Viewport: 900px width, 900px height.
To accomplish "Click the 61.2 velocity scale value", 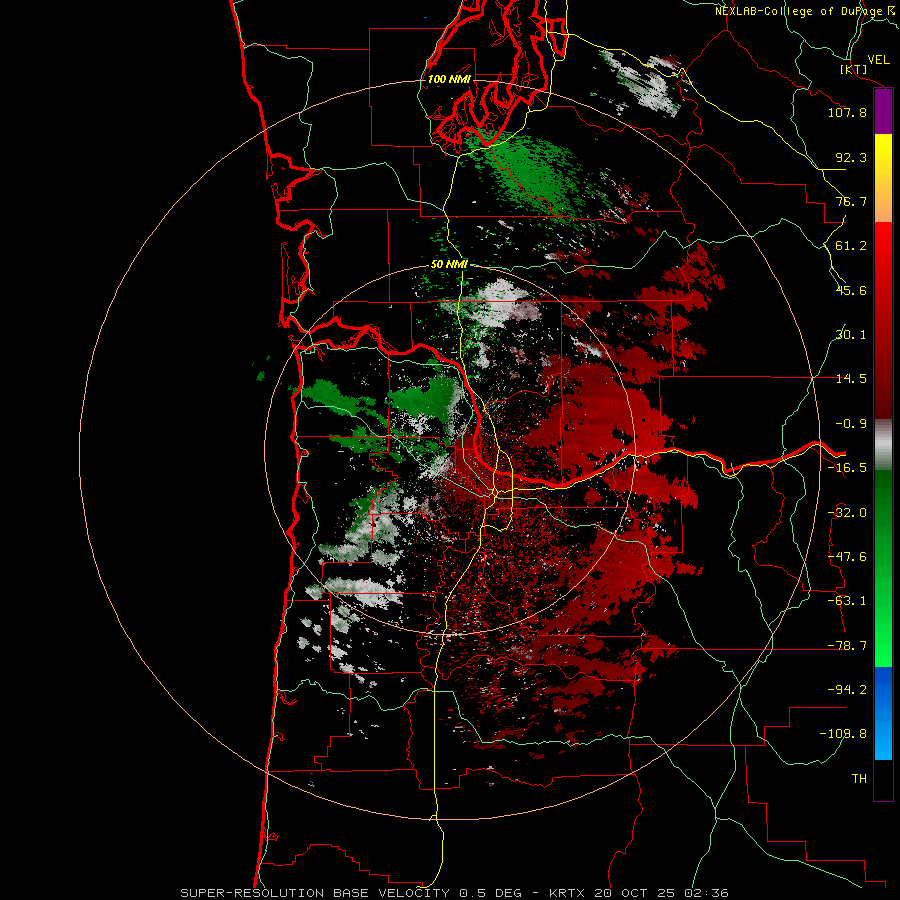I will [x=851, y=246].
